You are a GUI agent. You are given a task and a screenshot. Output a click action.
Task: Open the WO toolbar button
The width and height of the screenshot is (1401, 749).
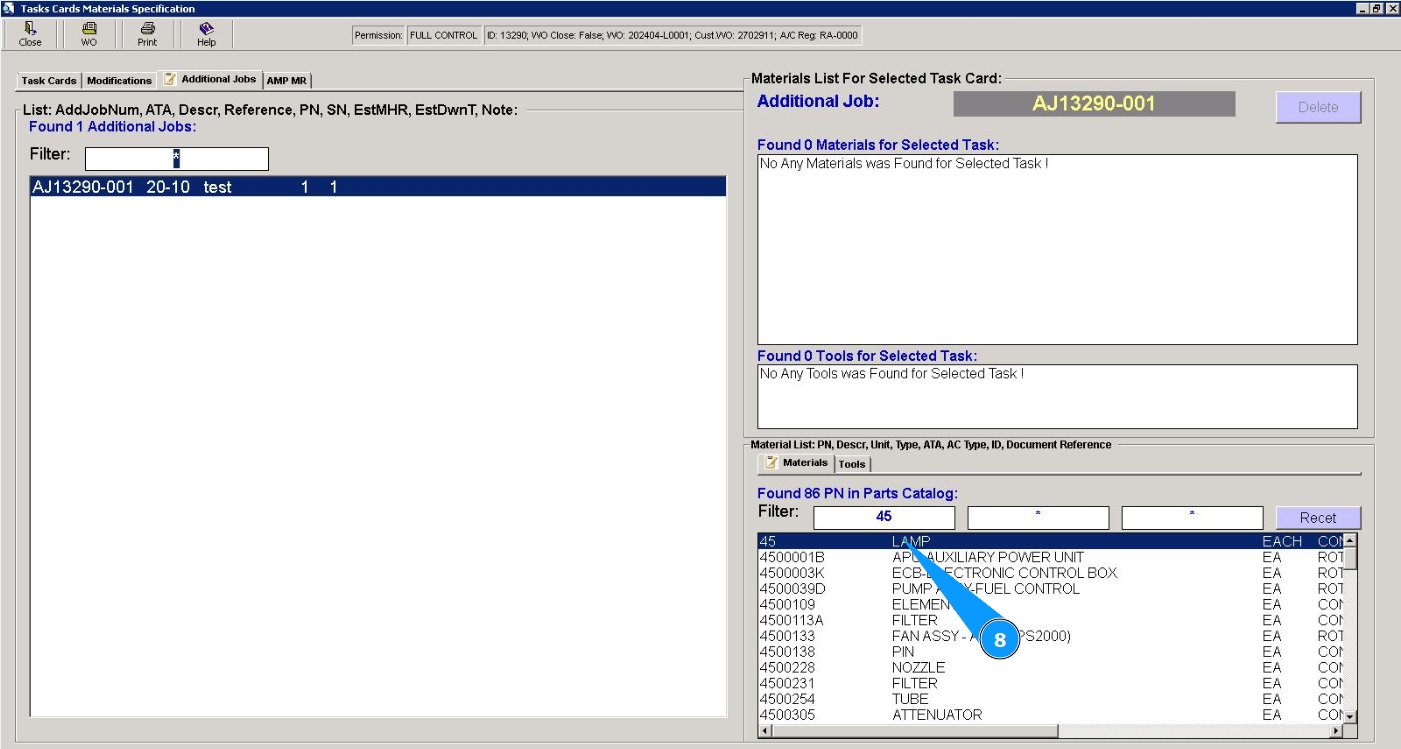tap(89, 34)
